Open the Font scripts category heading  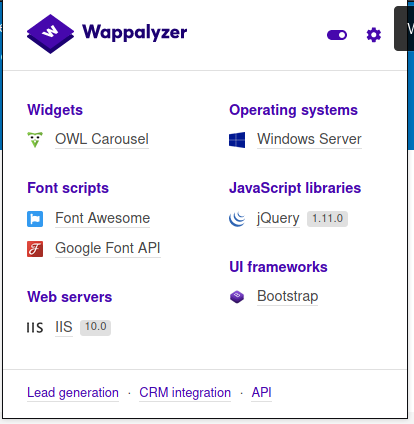coord(68,188)
